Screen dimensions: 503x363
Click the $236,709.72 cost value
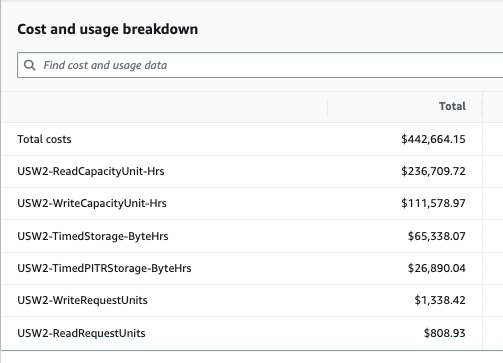pyautogui.click(x=433, y=171)
